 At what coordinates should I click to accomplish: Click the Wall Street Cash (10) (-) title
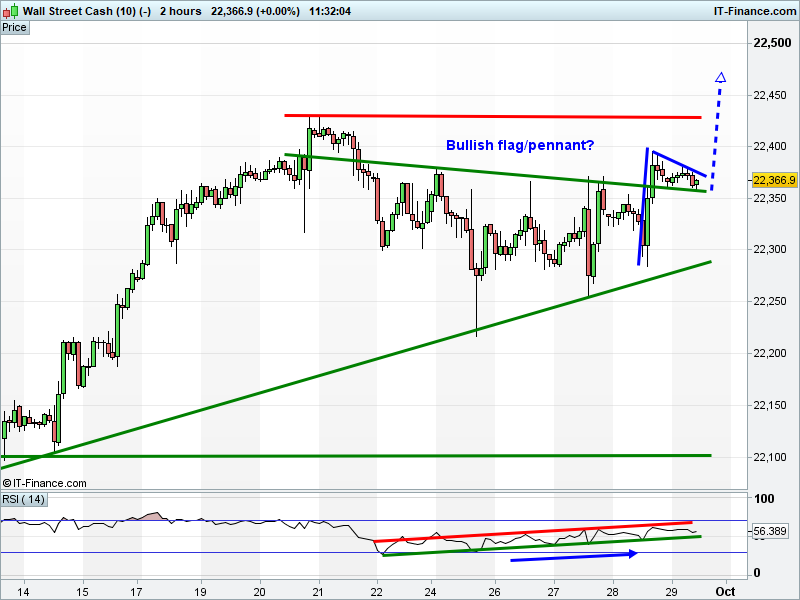pos(87,11)
